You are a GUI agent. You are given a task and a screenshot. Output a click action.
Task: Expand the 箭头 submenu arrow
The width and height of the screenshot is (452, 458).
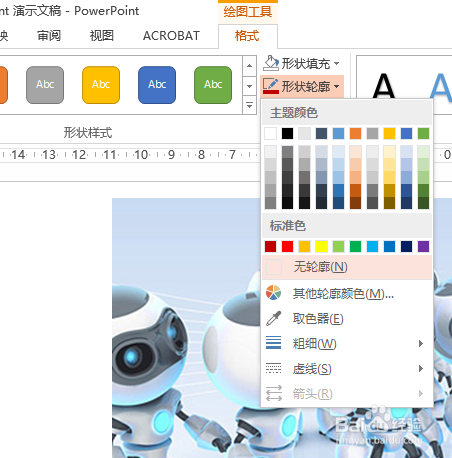[421, 394]
